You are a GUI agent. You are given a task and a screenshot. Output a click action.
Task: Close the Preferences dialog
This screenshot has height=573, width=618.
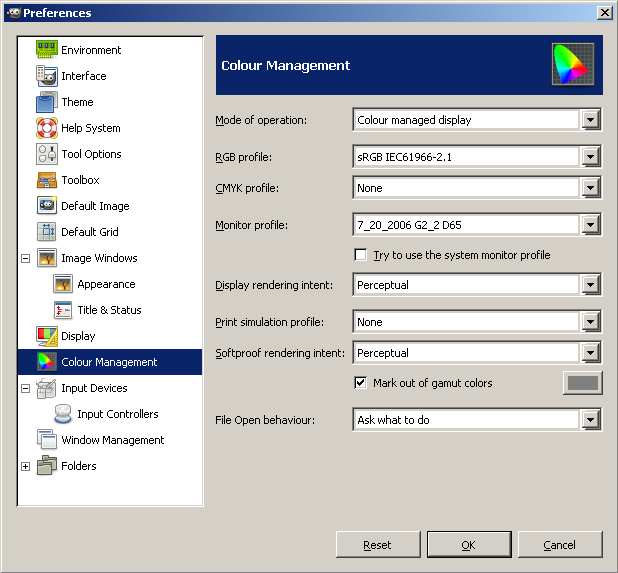pos(605,13)
